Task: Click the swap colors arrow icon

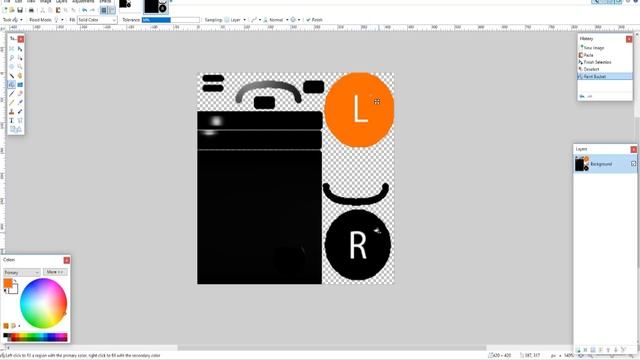Action: click(15, 281)
